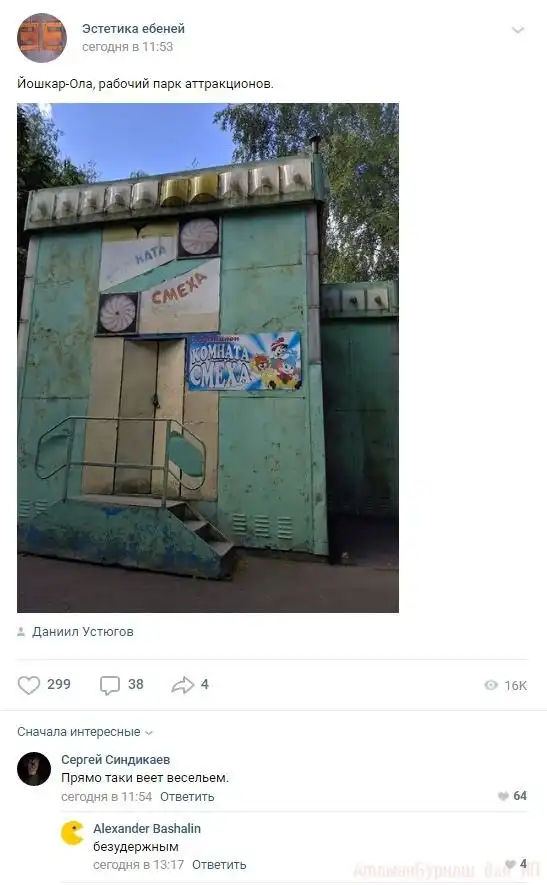This screenshot has height=885, width=547.
Task: Open the Эстетика ебеней group avatar
Action: tap(42, 38)
